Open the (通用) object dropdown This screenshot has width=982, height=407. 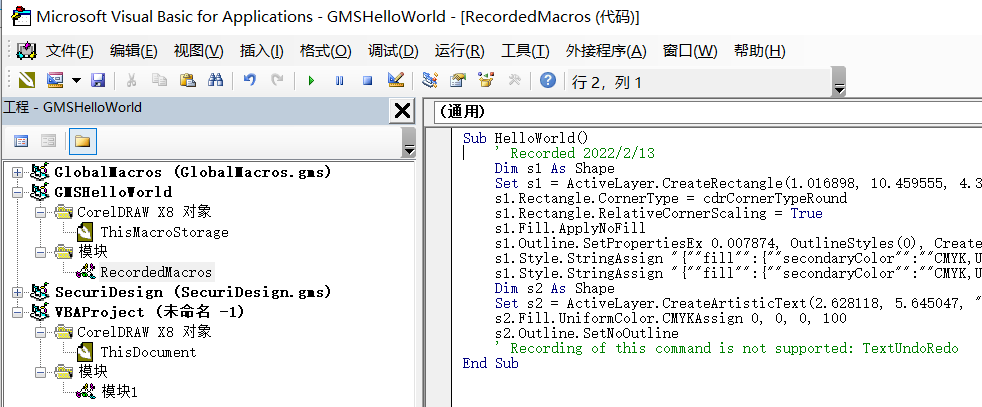click(708, 111)
